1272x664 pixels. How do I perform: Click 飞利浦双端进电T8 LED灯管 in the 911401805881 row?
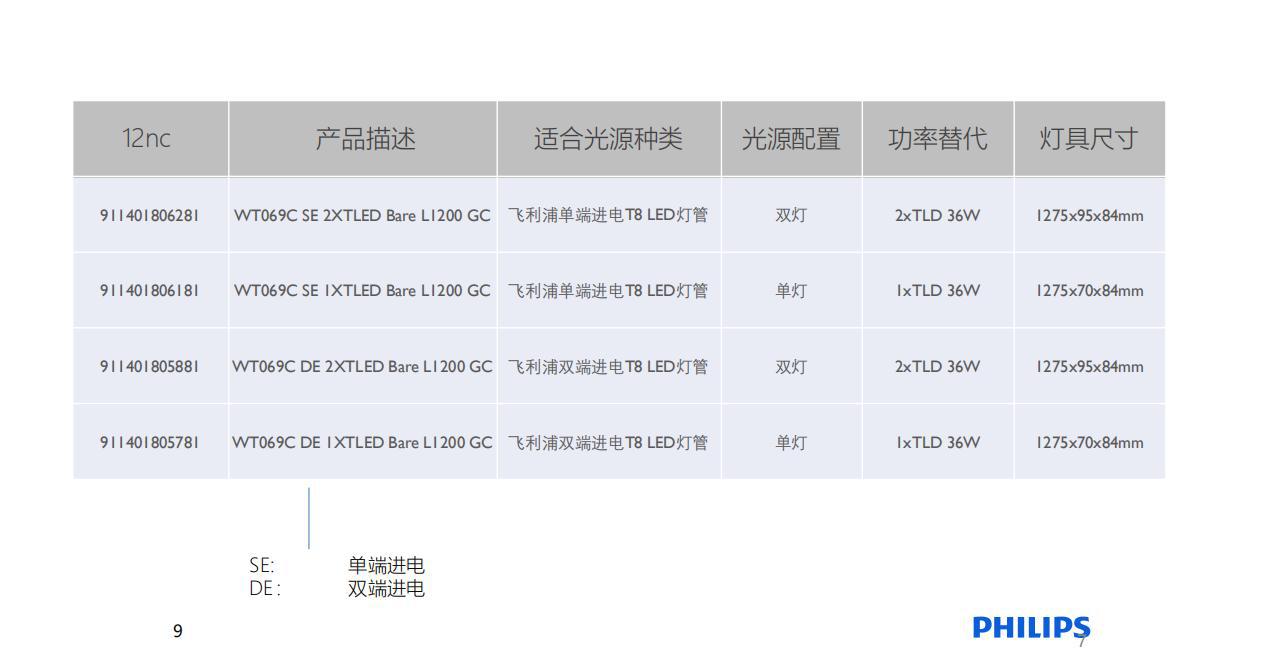(608, 367)
